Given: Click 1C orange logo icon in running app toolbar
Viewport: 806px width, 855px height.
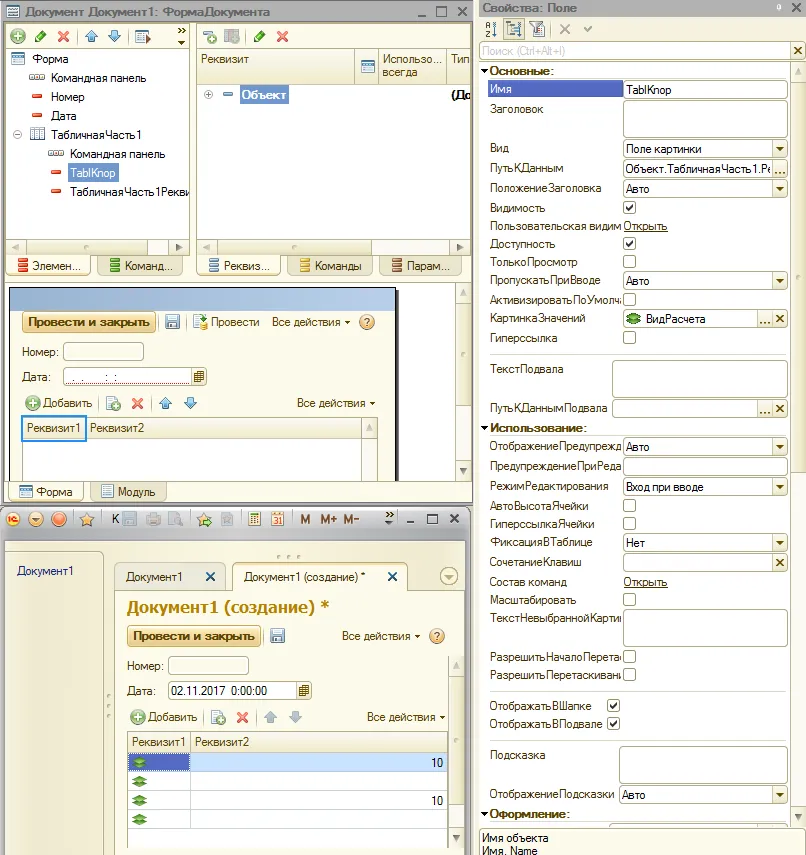Looking at the screenshot, I should [x=13, y=519].
